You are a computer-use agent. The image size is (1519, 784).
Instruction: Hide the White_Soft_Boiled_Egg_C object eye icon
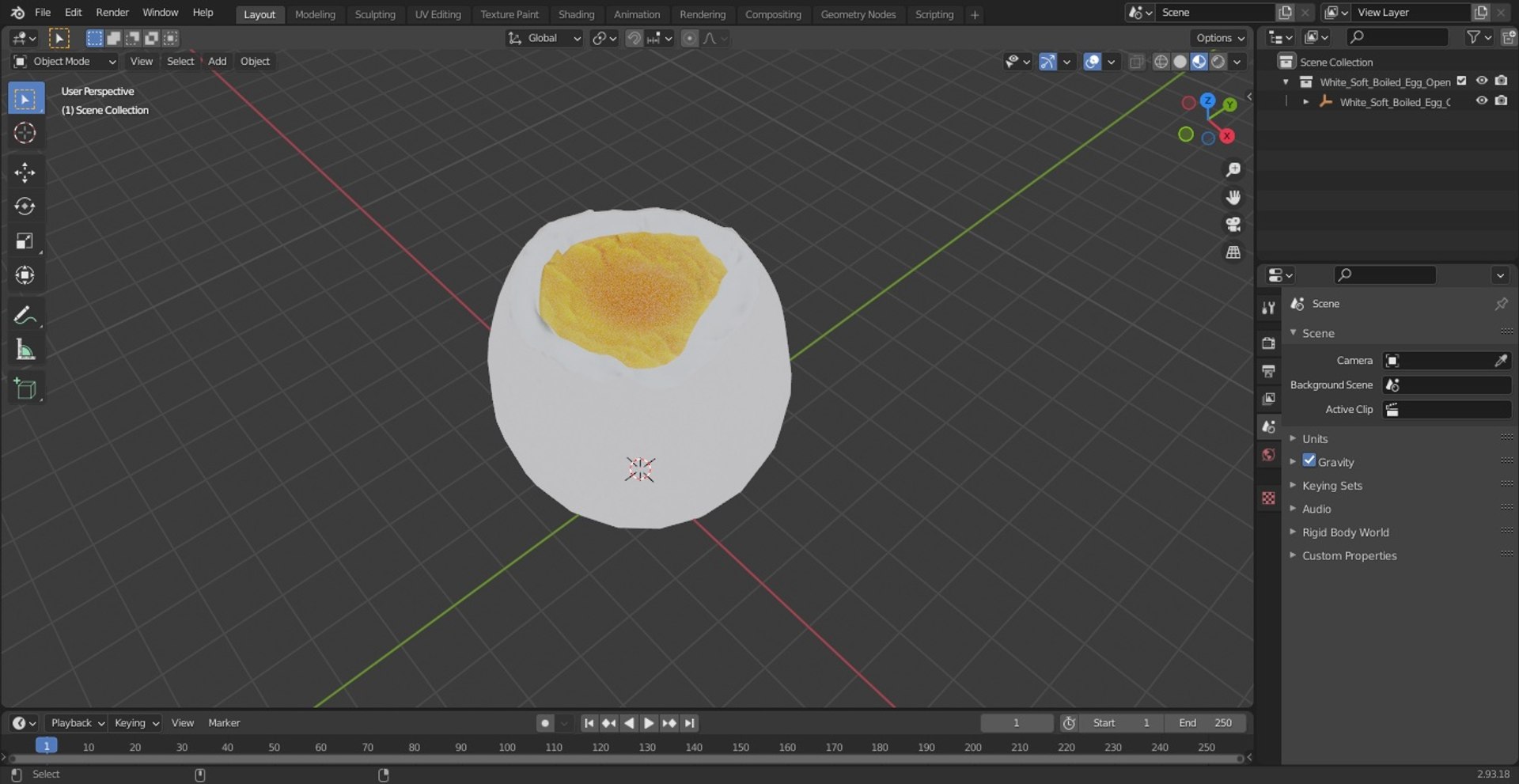coord(1482,100)
